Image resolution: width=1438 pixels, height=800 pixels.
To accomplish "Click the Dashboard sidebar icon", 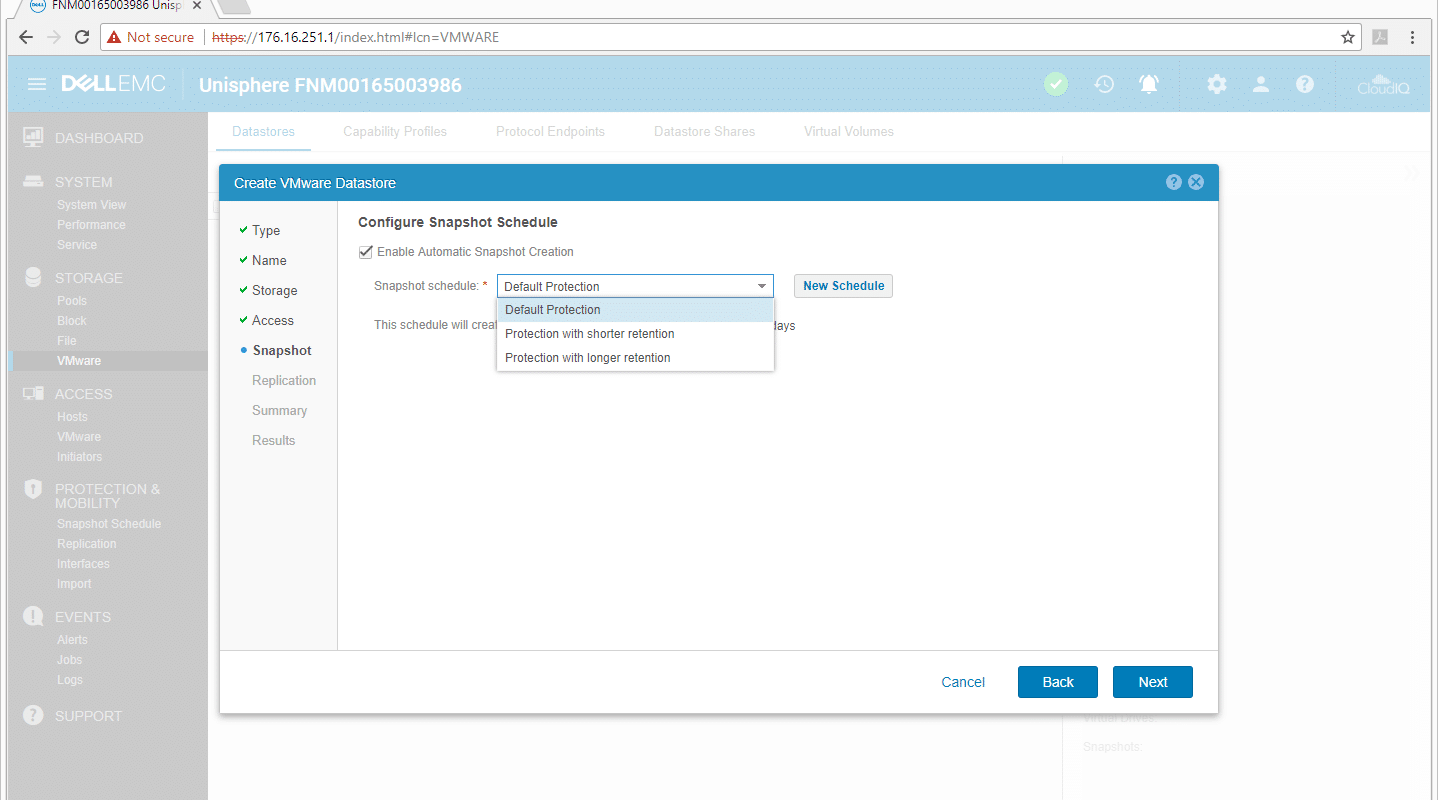I will (33, 136).
